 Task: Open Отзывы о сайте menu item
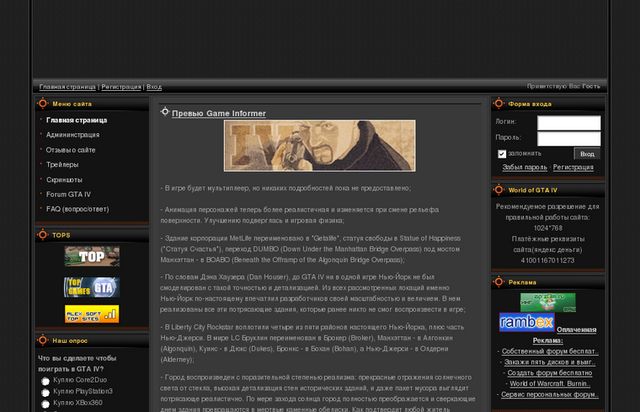[x=71, y=150]
